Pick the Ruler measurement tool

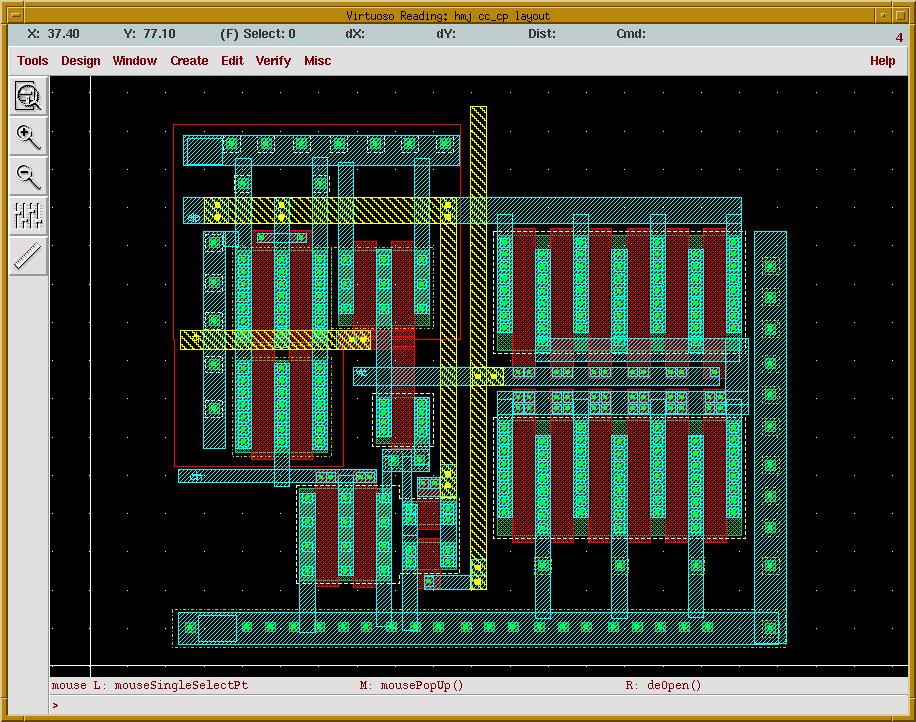click(x=29, y=256)
